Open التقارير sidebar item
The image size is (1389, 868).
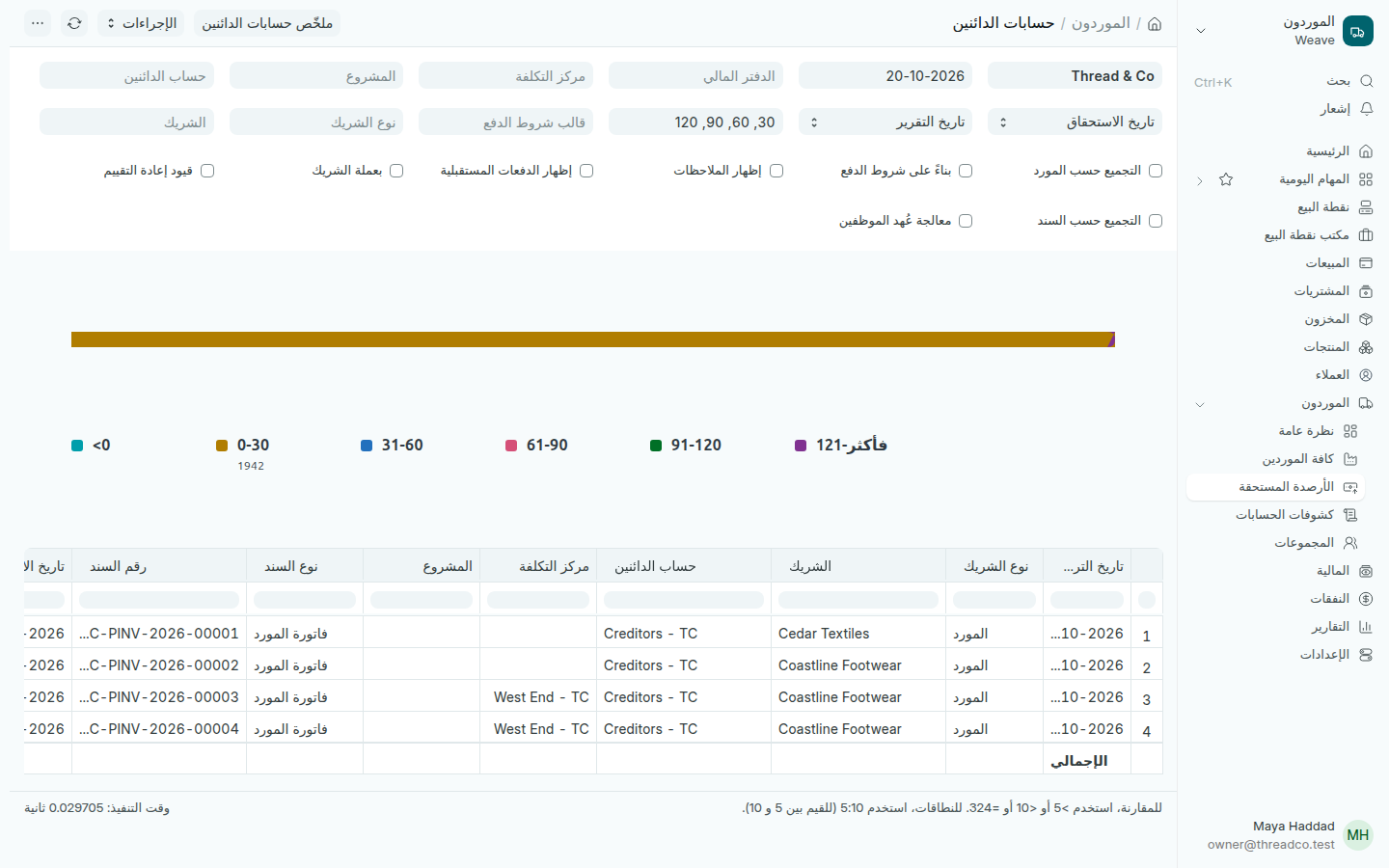coord(1330,627)
